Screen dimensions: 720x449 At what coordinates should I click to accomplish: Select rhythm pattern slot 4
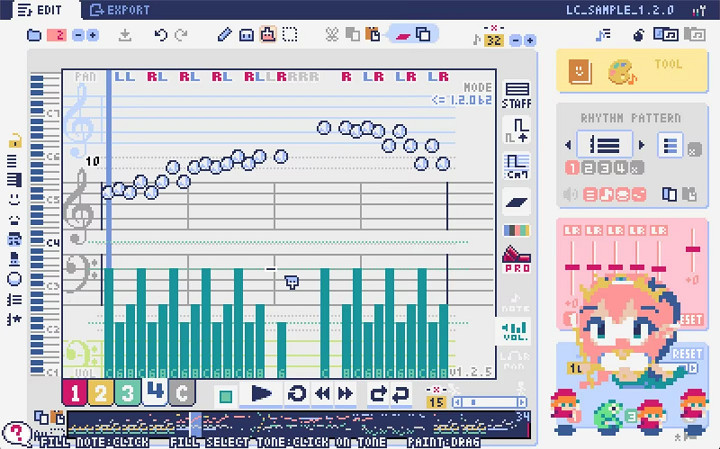(x=621, y=168)
